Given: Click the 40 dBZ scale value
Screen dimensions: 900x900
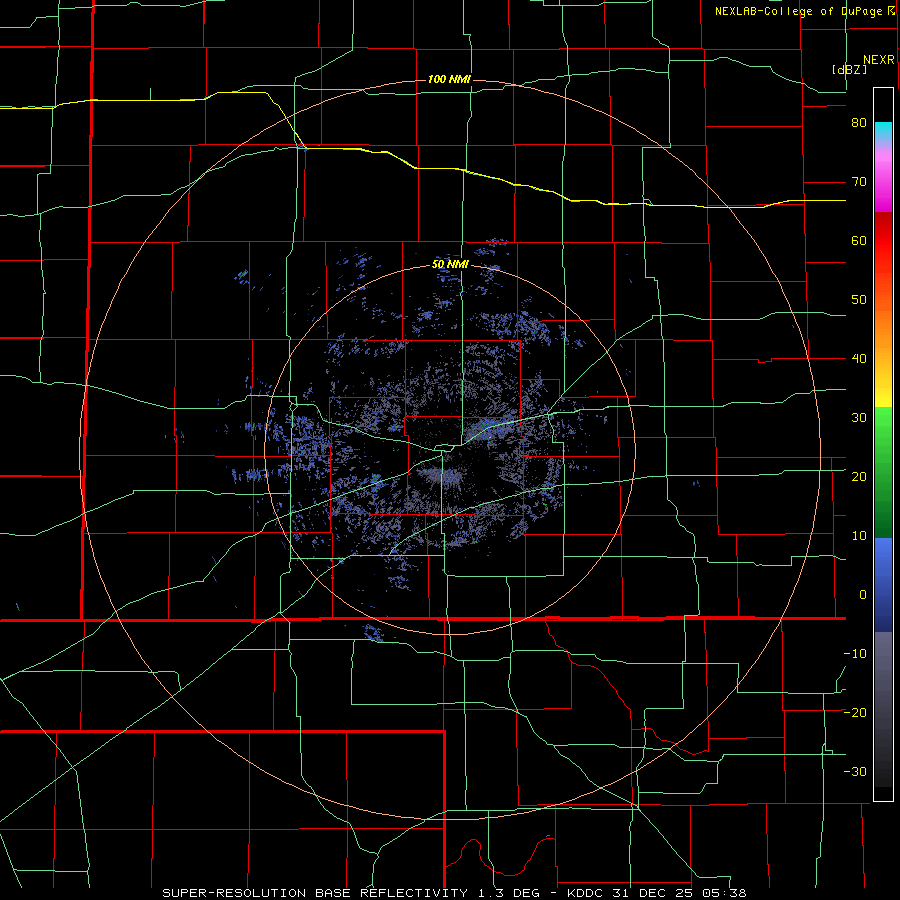Looking at the screenshot, I should [x=859, y=359].
